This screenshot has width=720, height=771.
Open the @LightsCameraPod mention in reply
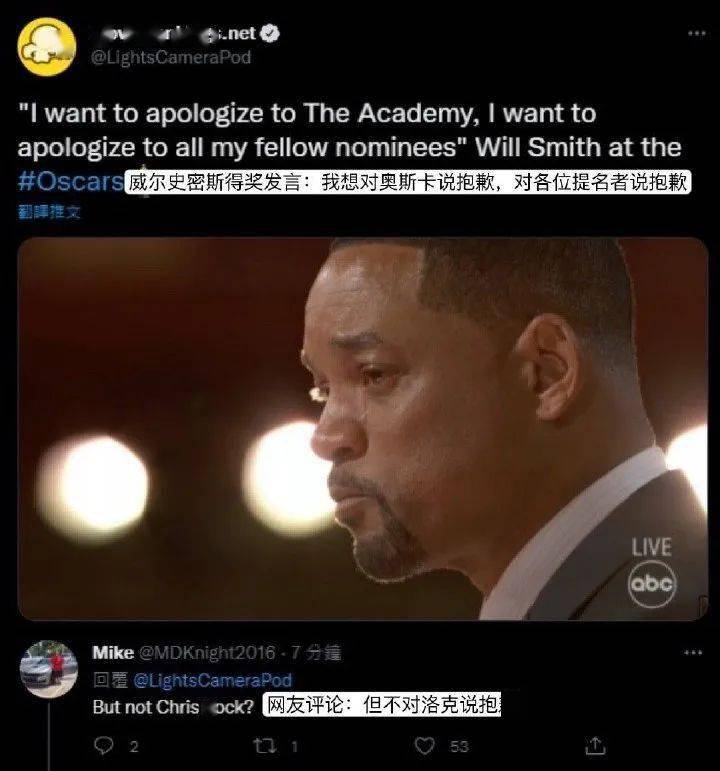click(212, 680)
